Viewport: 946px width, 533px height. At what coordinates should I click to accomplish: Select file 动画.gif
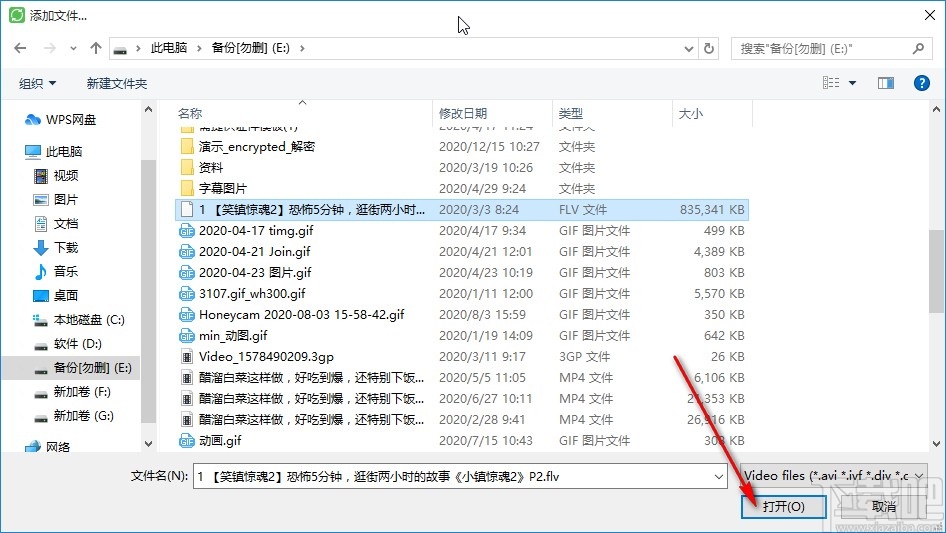point(210,441)
